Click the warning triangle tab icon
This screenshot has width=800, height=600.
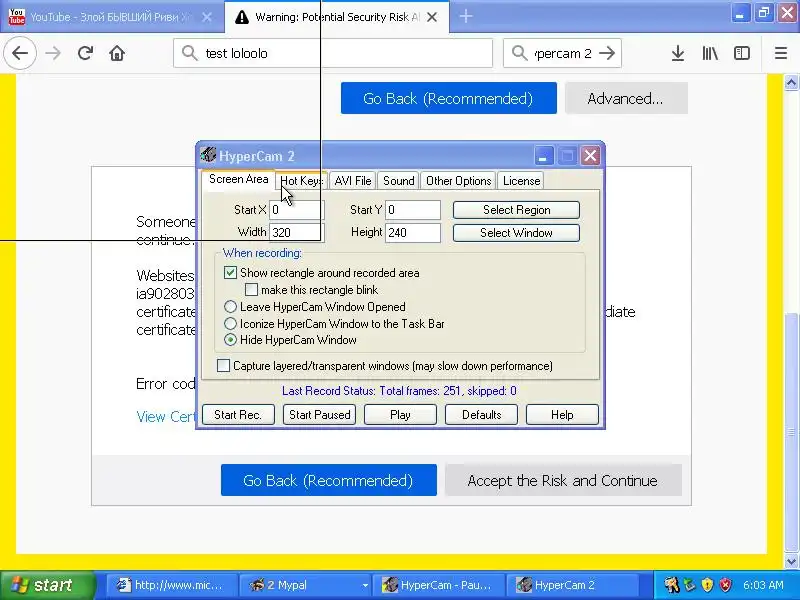point(241,17)
